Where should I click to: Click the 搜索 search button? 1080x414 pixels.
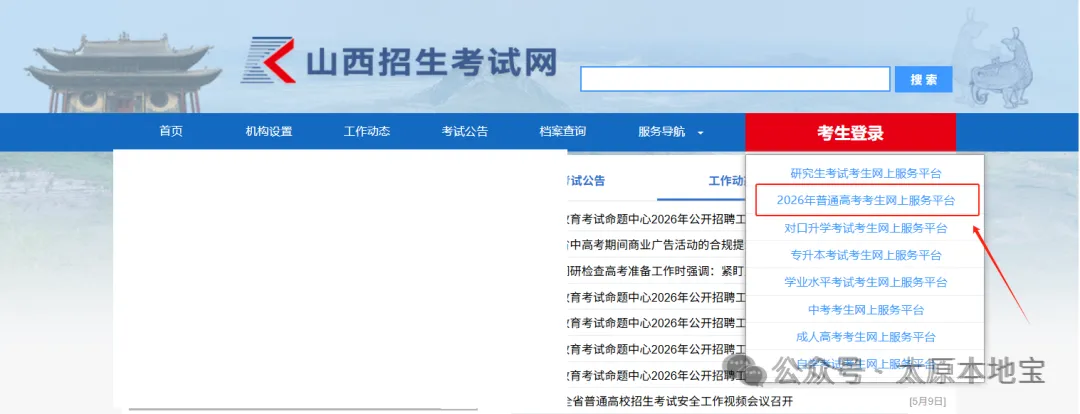coord(924,79)
